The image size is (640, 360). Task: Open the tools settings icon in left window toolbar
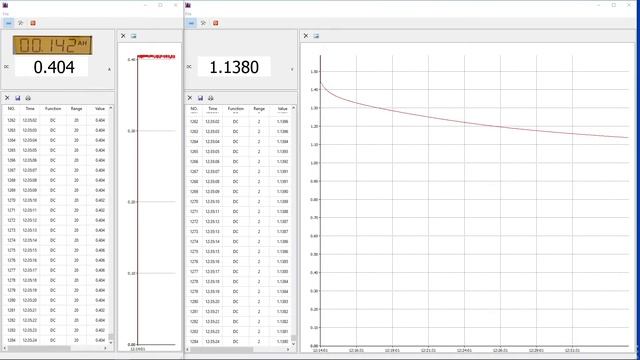tap(21, 23)
